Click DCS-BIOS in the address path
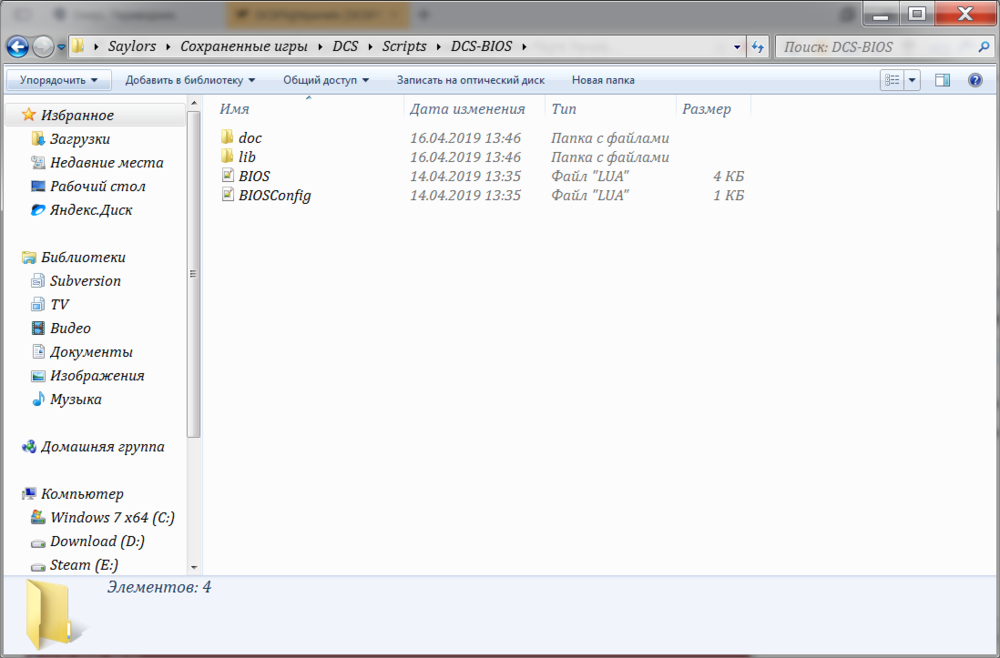Image resolution: width=1000 pixels, height=658 pixels. [x=481, y=47]
